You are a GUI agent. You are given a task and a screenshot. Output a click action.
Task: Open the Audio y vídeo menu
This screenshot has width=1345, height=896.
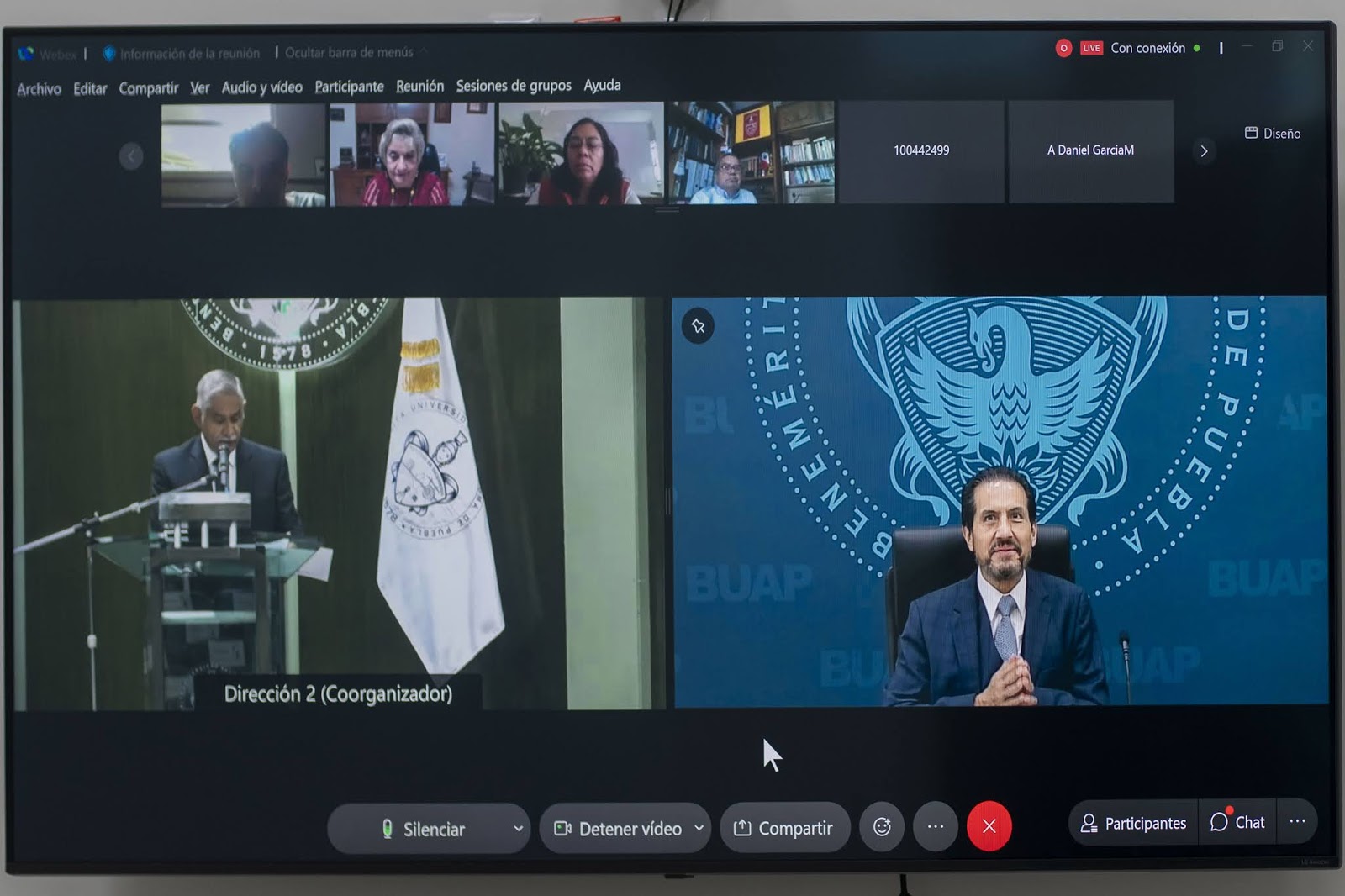click(x=262, y=87)
